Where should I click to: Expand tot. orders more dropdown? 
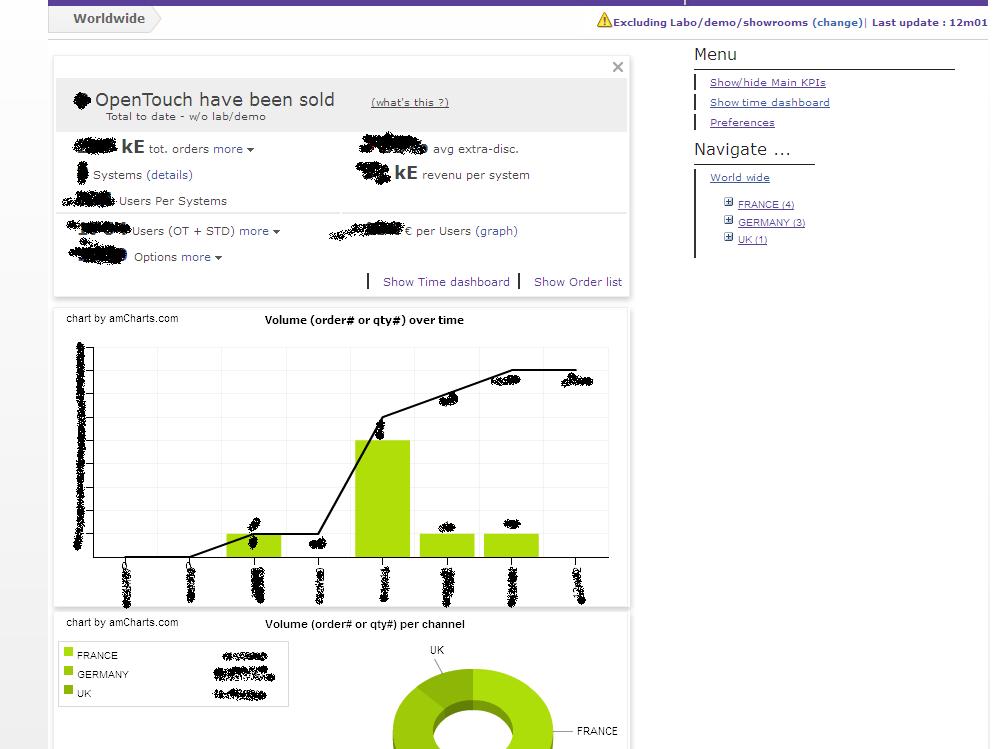click(234, 149)
